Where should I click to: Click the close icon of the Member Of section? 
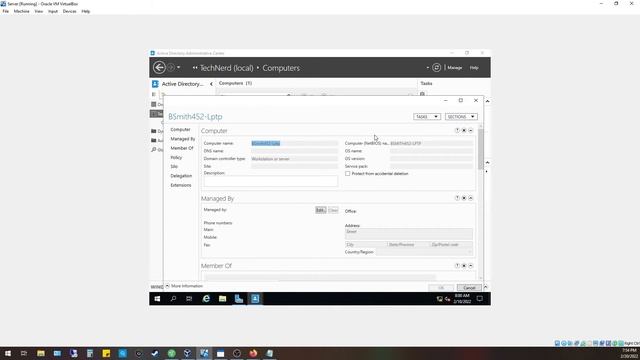(x=464, y=266)
